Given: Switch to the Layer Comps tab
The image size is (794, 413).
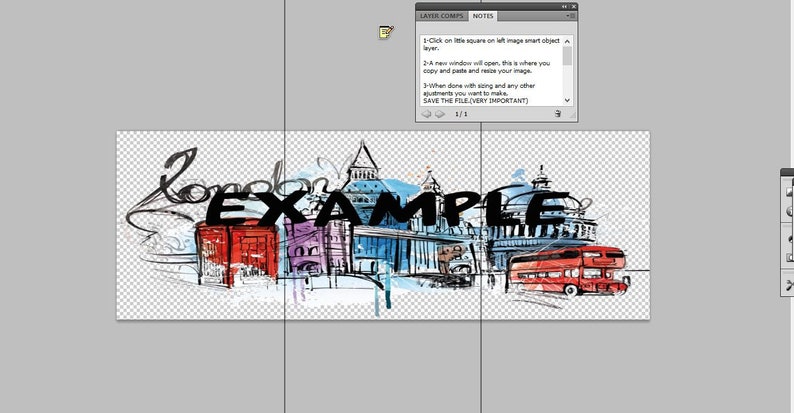Looking at the screenshot, I should pyautogui.click(x=442, y=16).
